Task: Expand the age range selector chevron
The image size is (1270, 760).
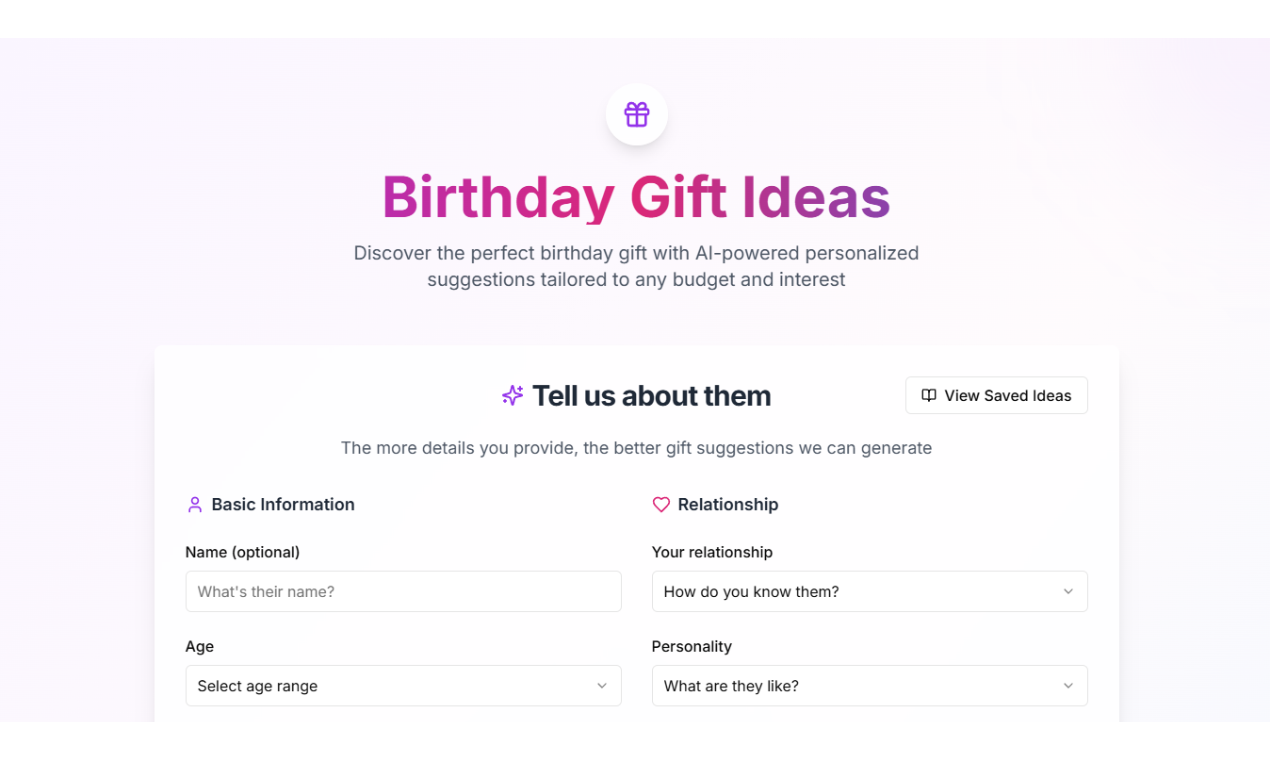Action: point(602,686)
